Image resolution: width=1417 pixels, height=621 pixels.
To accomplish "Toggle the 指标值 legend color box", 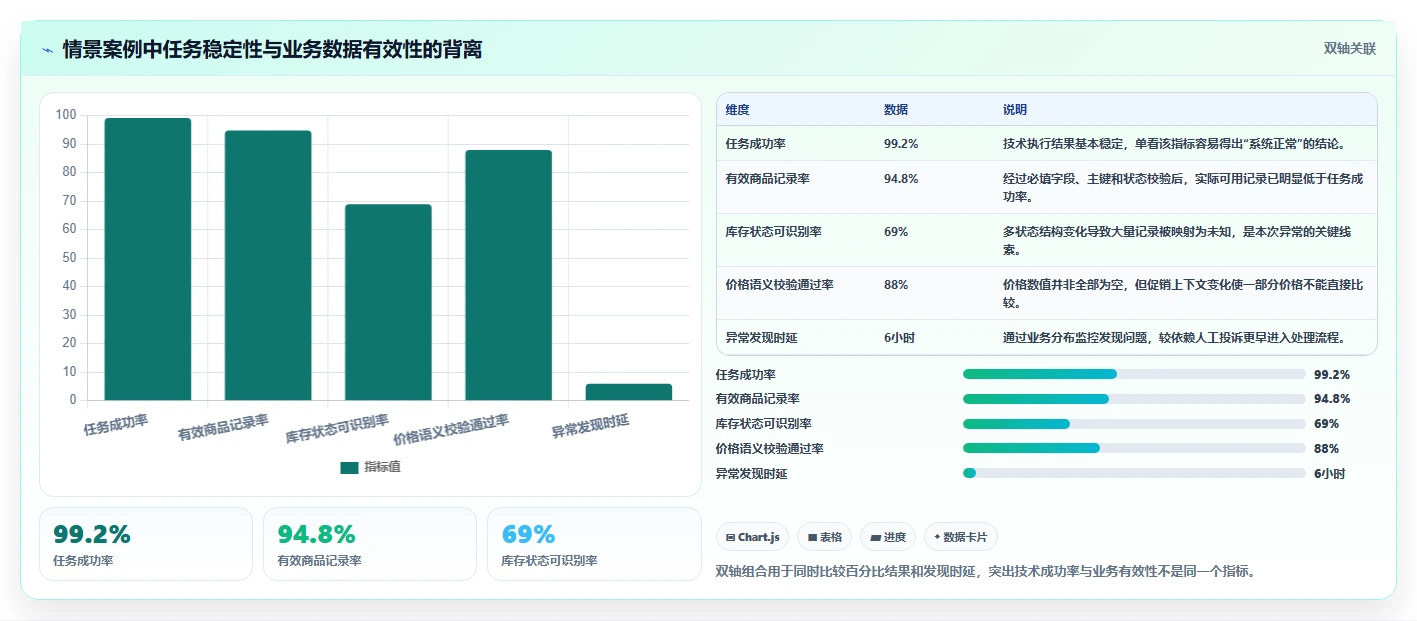I will 349,467.
